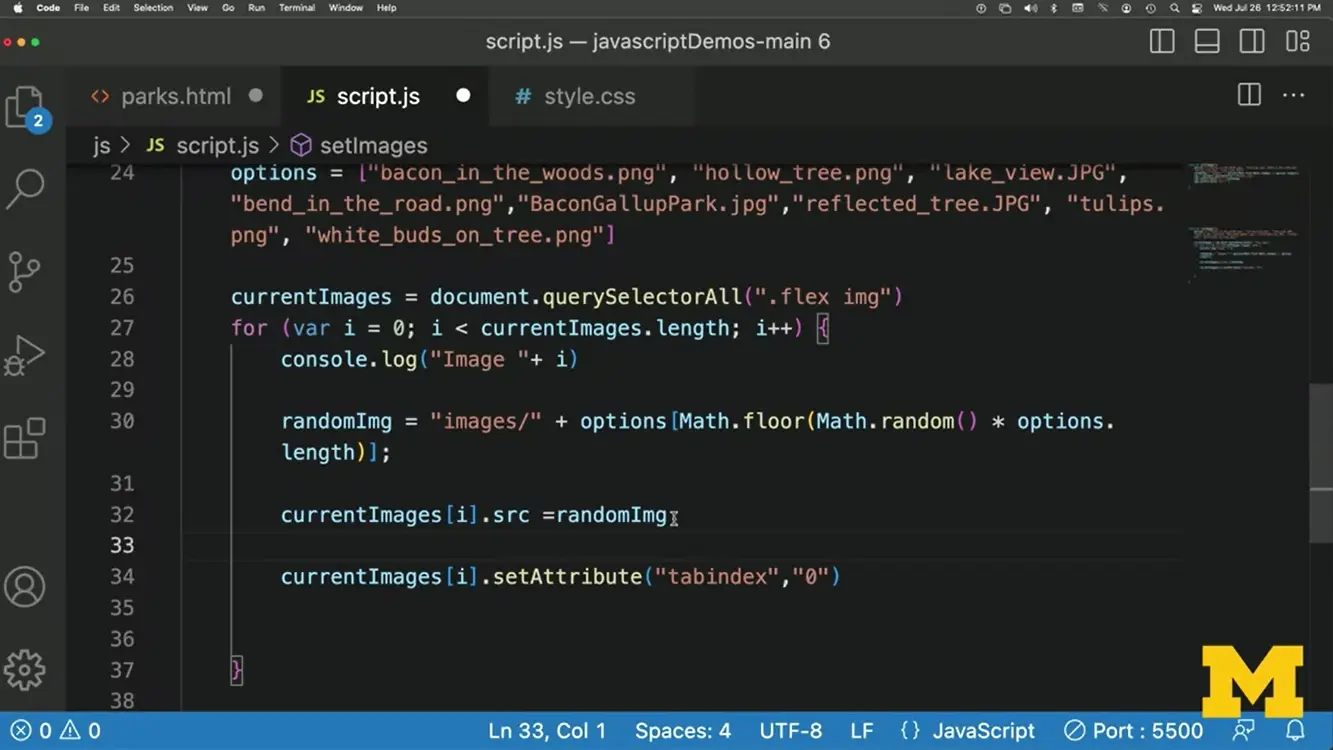The height and width of the screenshot is (750, 1333).
Task: Click Spaces: 4 indentation setting
Action: pyautogui.click(x=683, y=731)
